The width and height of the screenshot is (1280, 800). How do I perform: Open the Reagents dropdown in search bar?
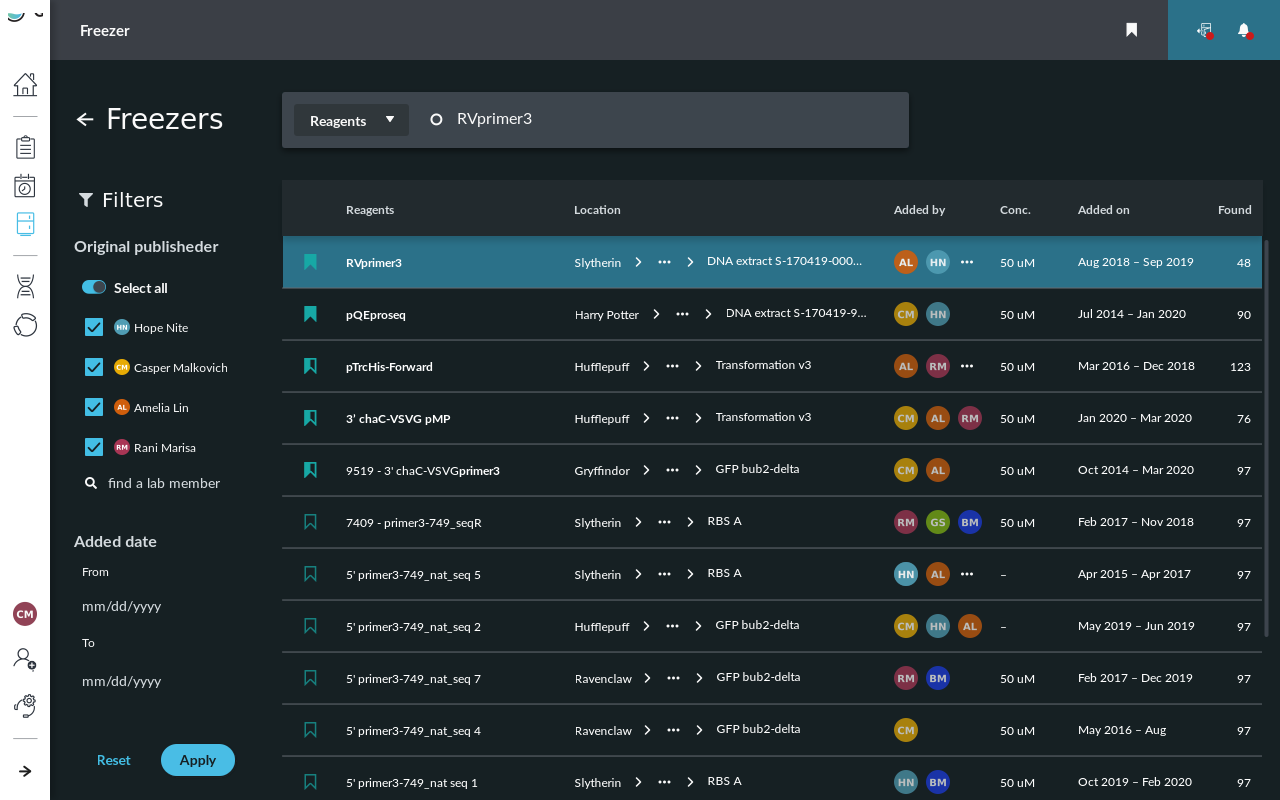click(x=351, y=121)
